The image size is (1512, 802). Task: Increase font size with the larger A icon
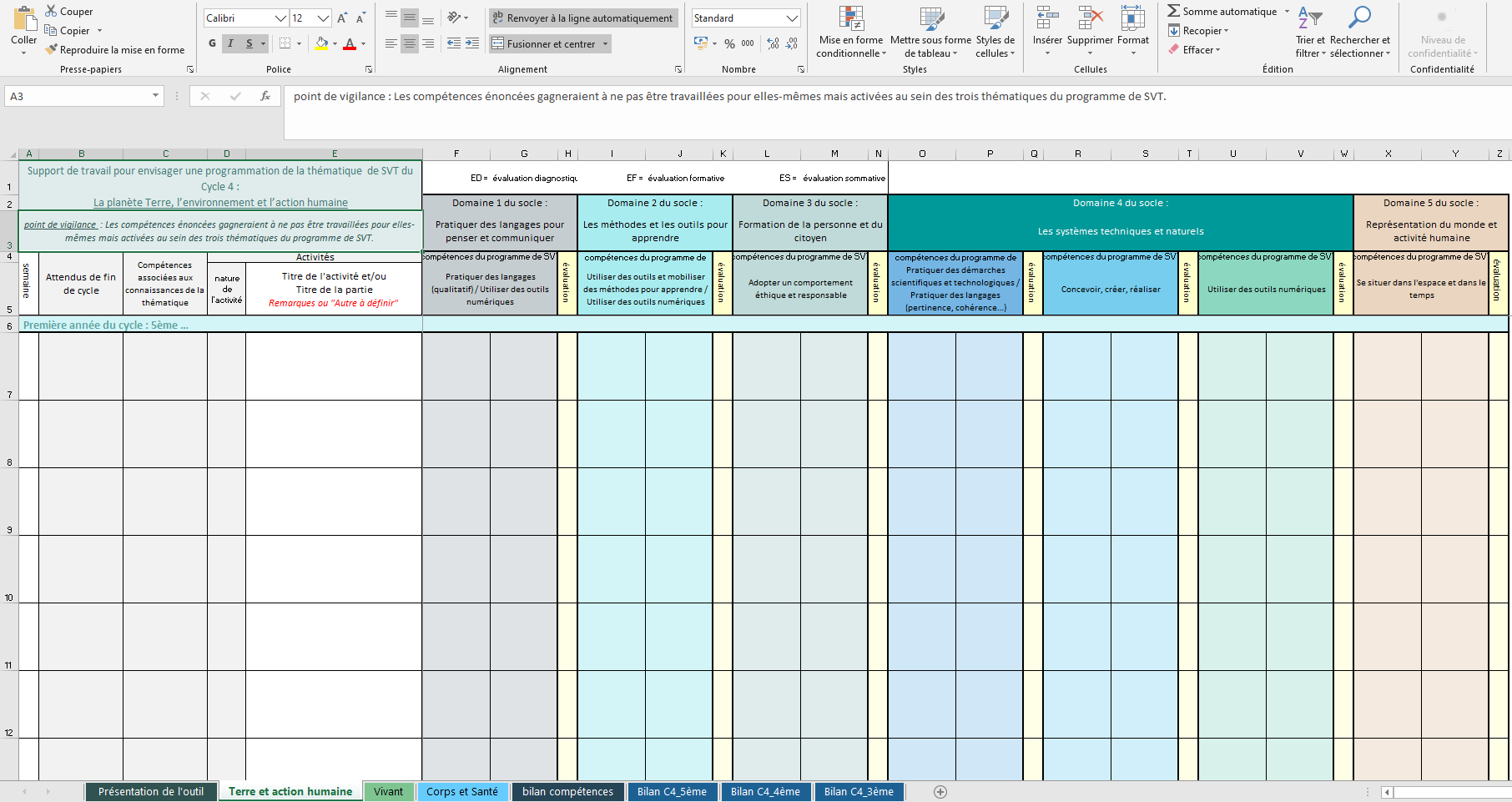coord(342,18)
